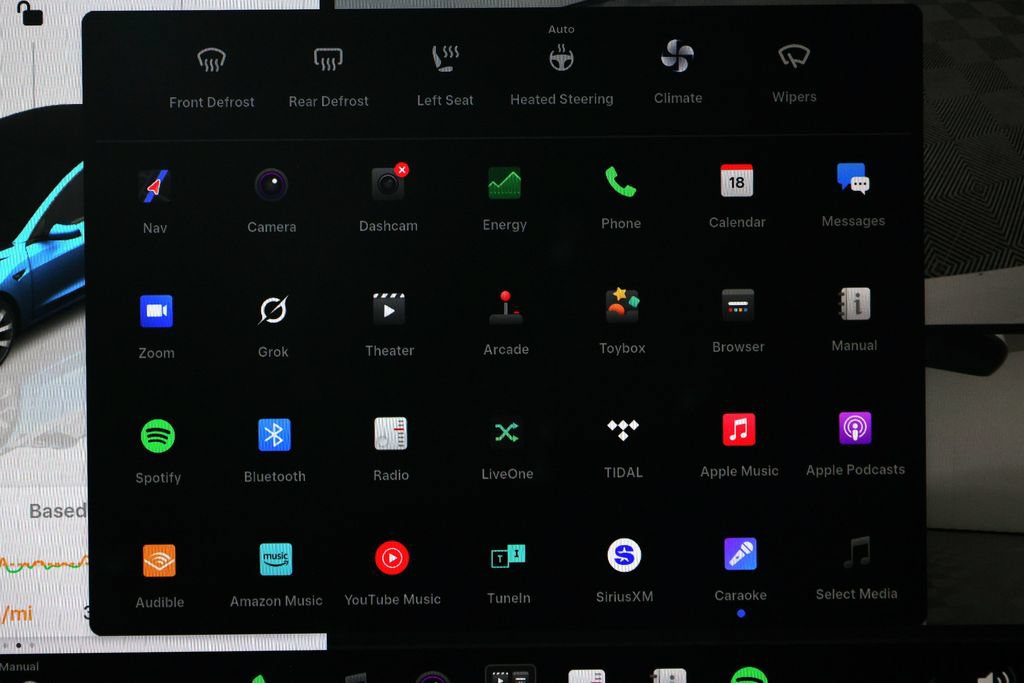Toggle Heated Steering control

tap(561, 57)
